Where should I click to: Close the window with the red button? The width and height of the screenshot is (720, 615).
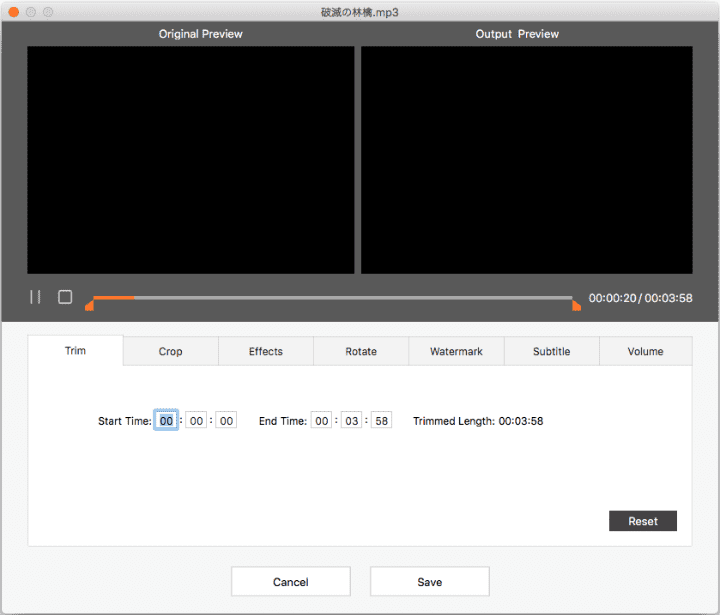[x=14, y=12]
